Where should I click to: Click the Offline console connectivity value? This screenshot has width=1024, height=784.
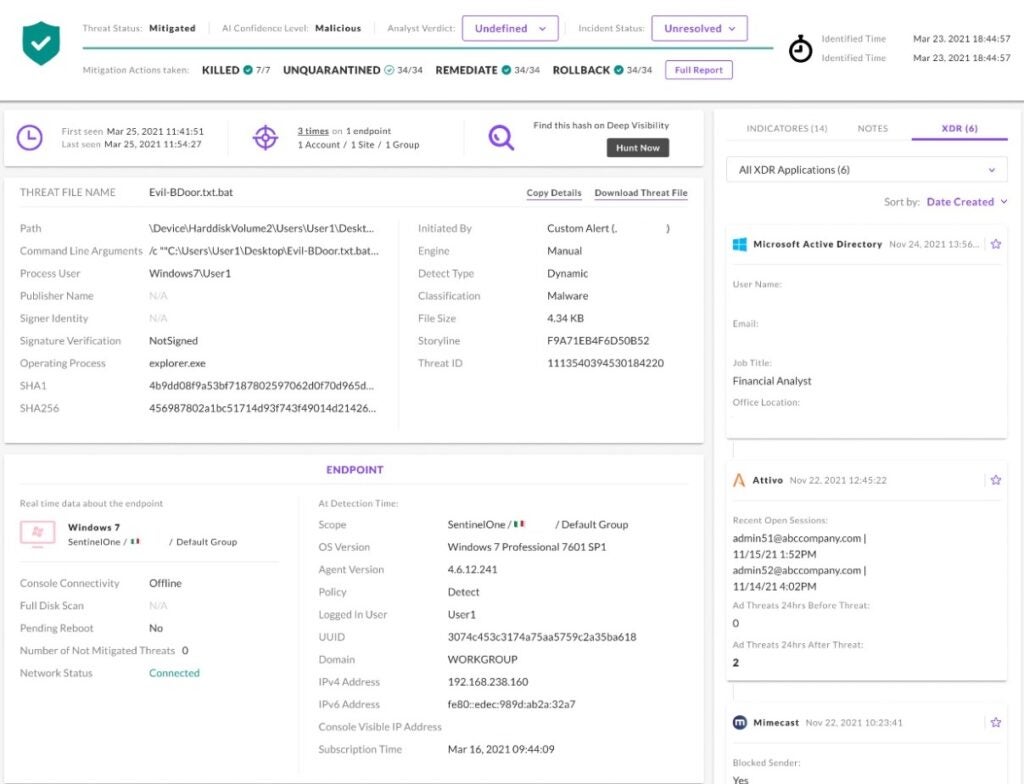(165, 583)
